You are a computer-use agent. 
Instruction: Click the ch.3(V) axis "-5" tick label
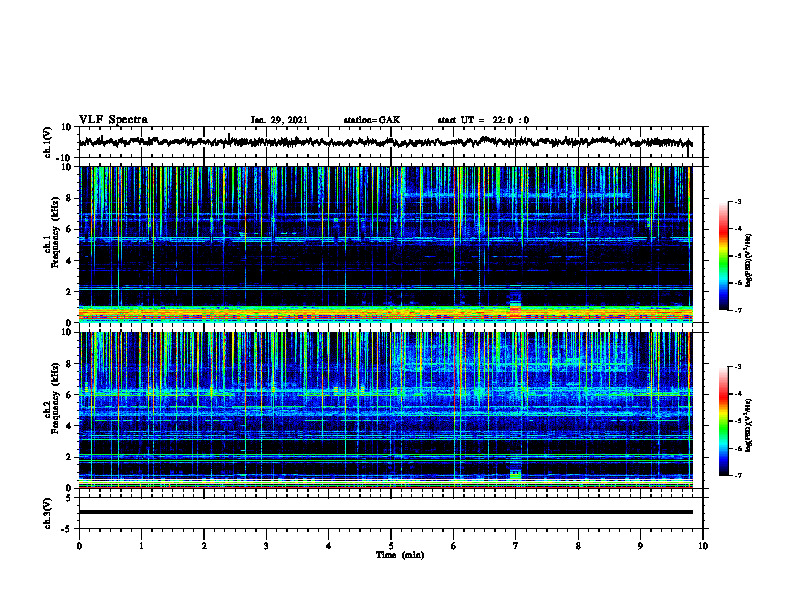click(x=67, y=529)
